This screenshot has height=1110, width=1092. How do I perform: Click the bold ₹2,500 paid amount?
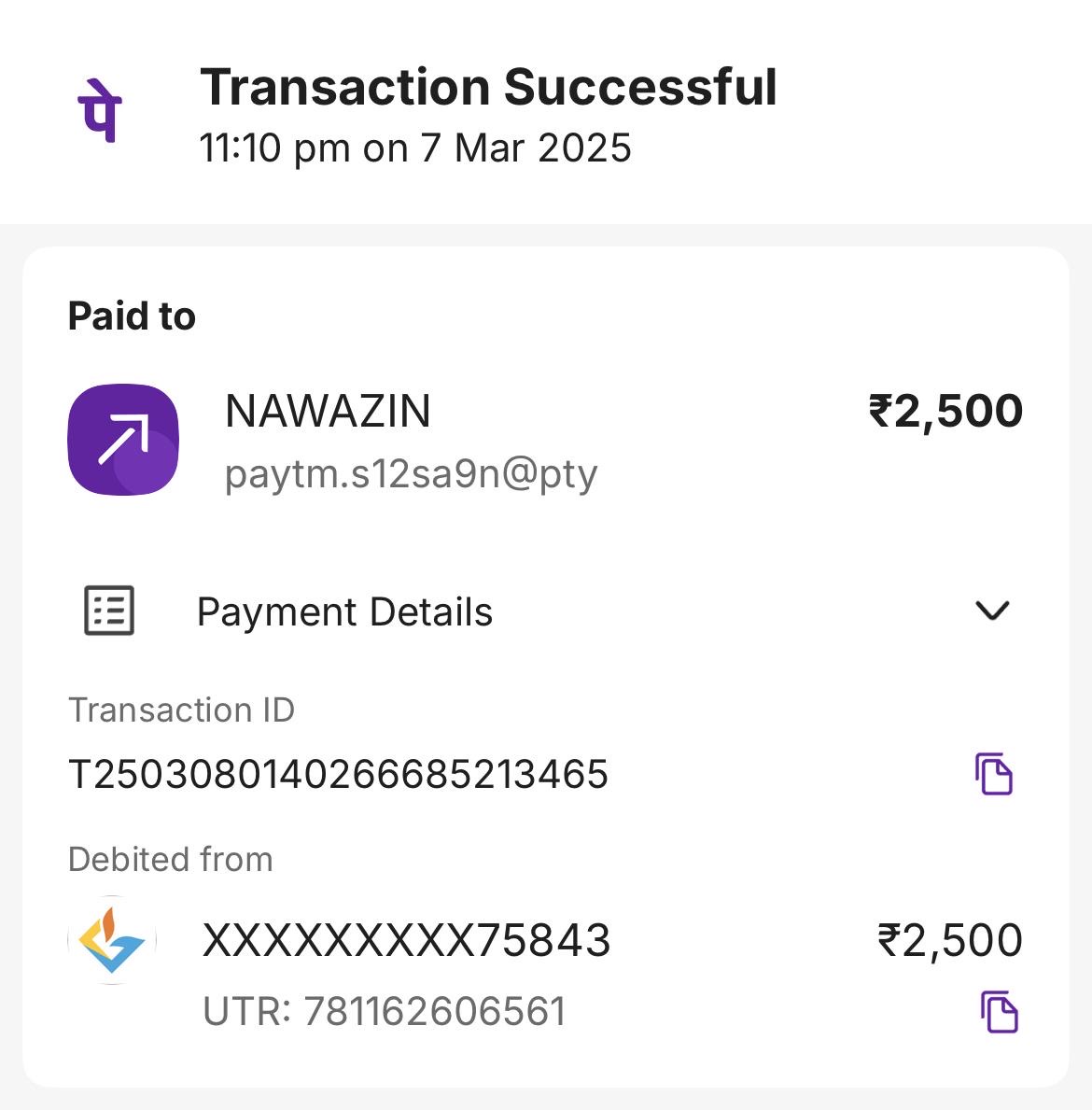(x=945, y=412)
